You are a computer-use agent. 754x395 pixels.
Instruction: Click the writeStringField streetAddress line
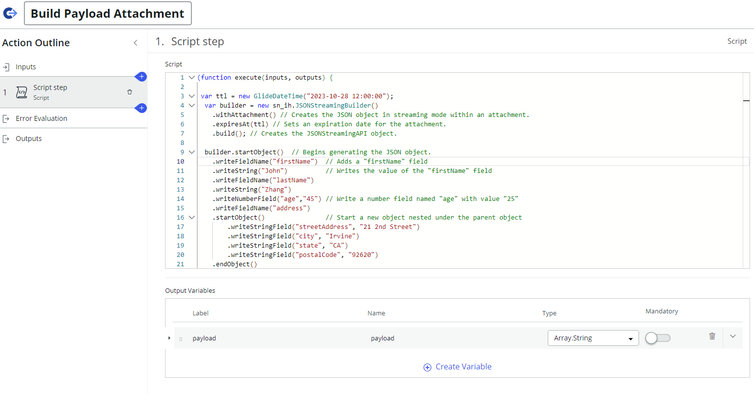click(324, 227)
